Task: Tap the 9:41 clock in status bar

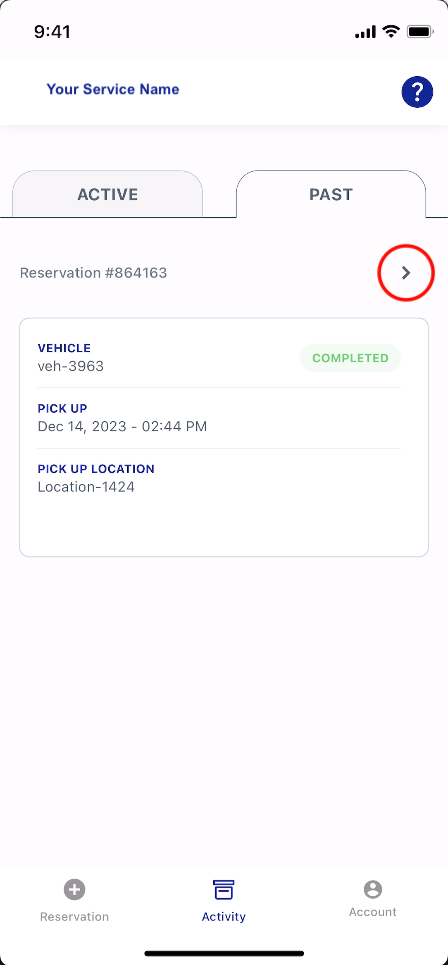Action: pyautogui.click(x=52, y=32)
